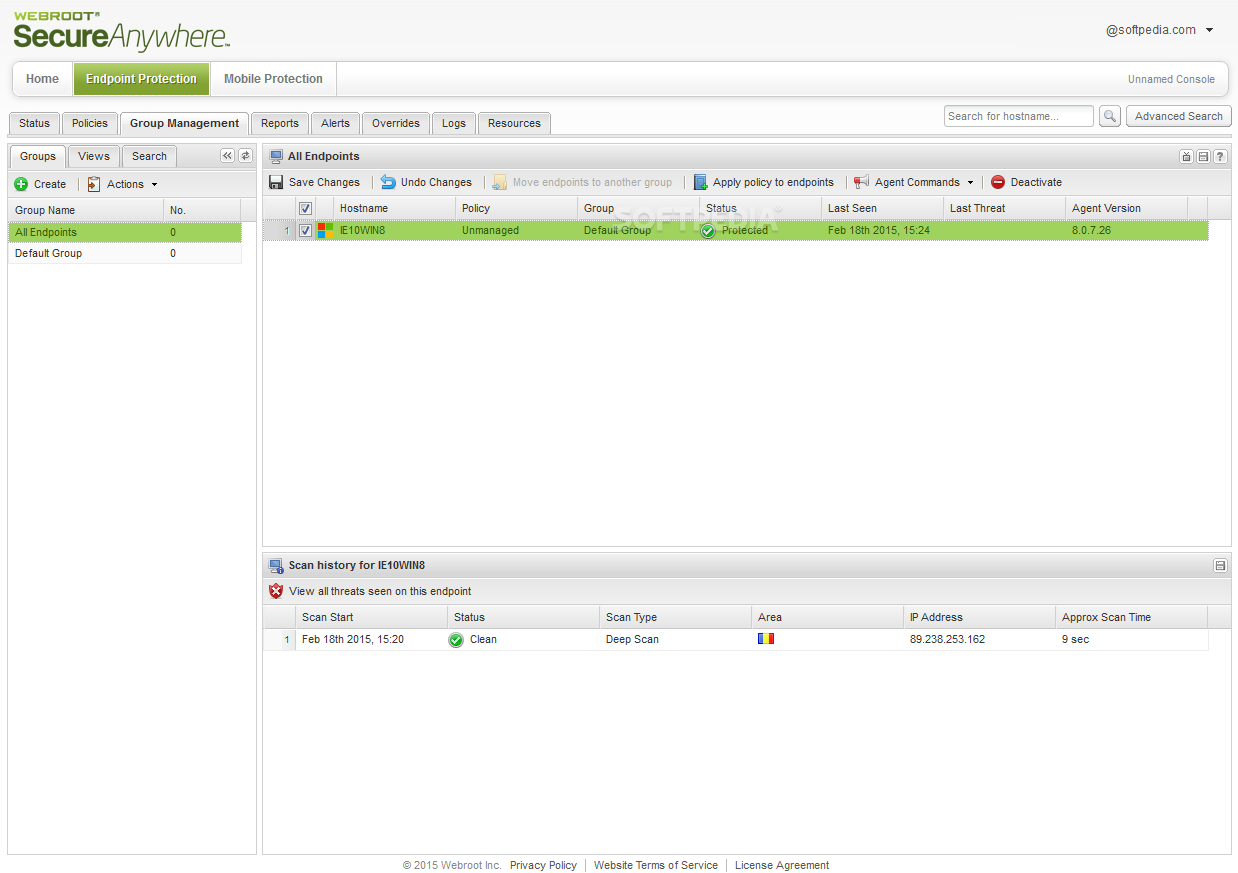The image size is (1238, 873).
Task: Select the Default Group row
Action: (x=125, y=253)
